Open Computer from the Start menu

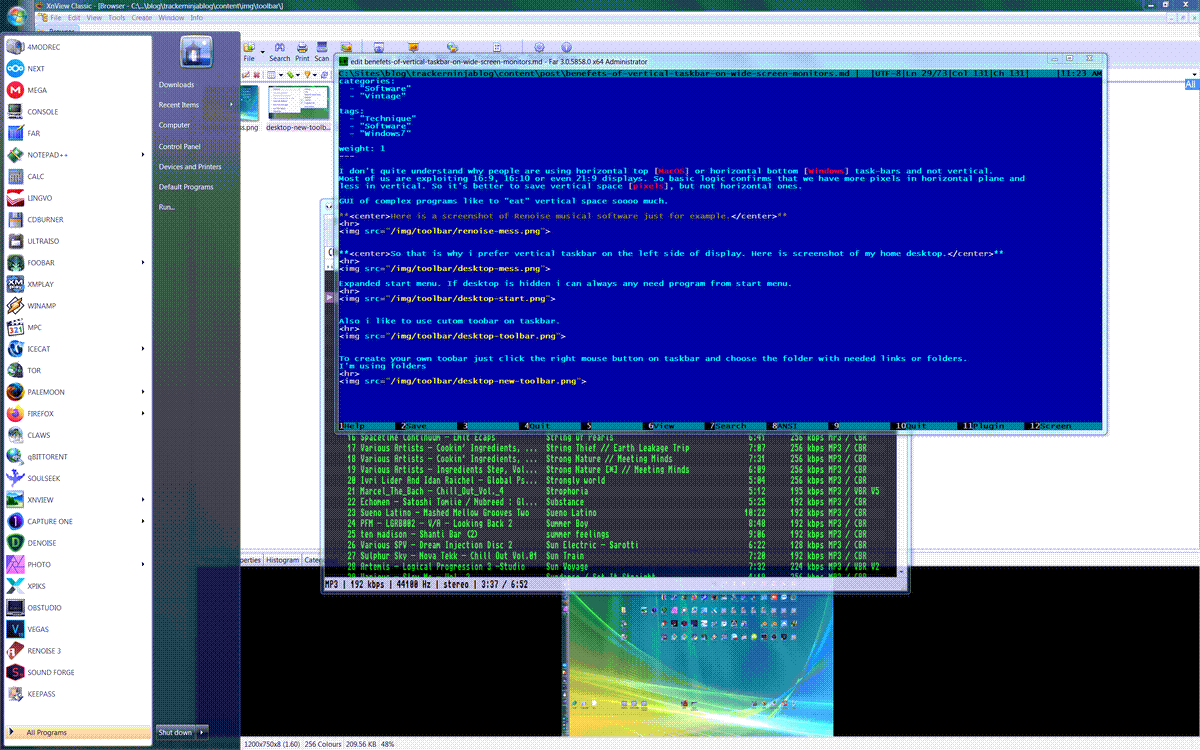point(175,125)
